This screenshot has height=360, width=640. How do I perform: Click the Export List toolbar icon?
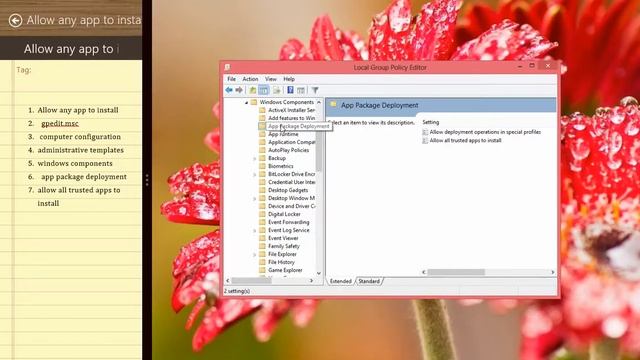tap(276, 90)
